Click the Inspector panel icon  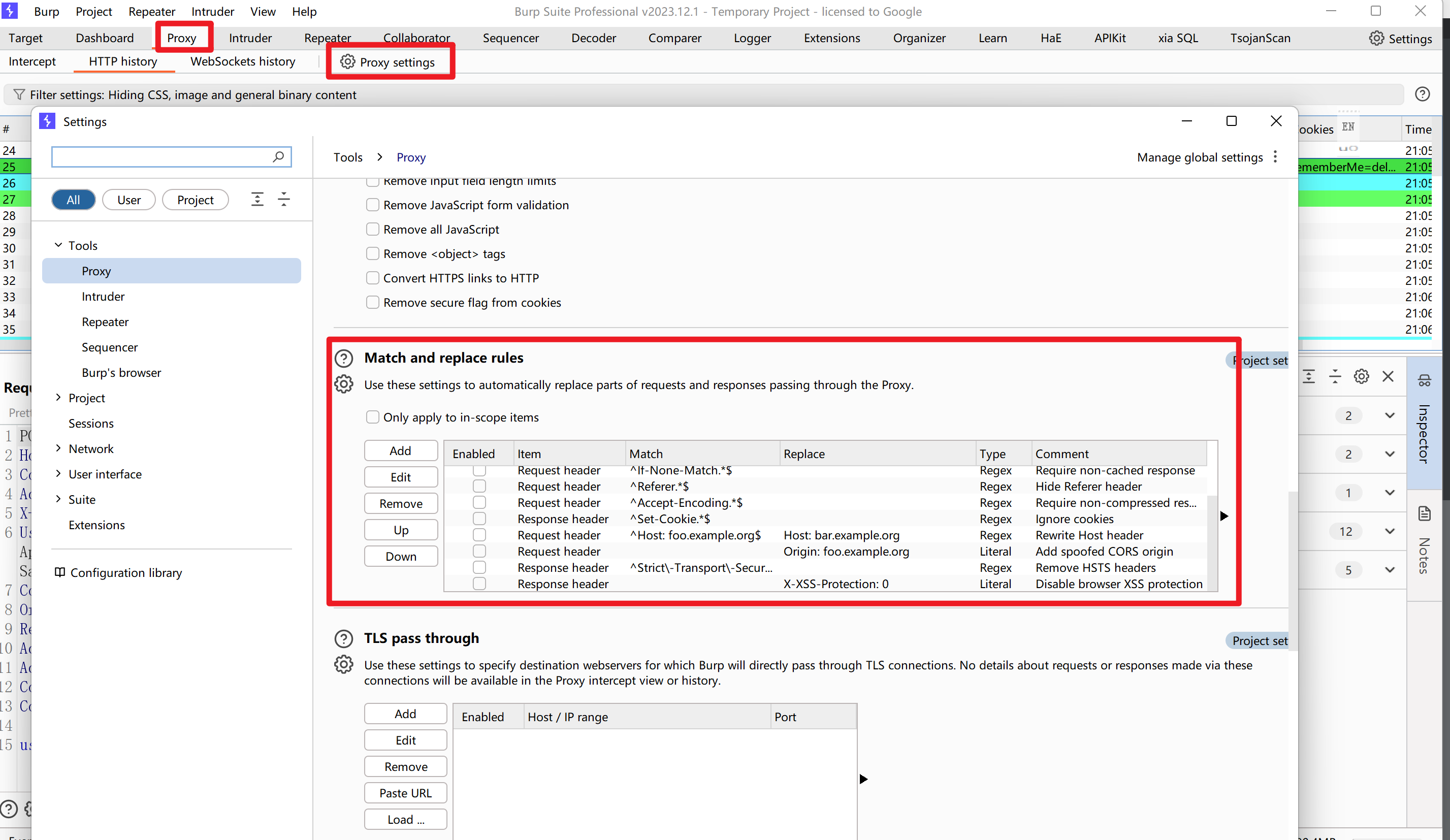1424,380
